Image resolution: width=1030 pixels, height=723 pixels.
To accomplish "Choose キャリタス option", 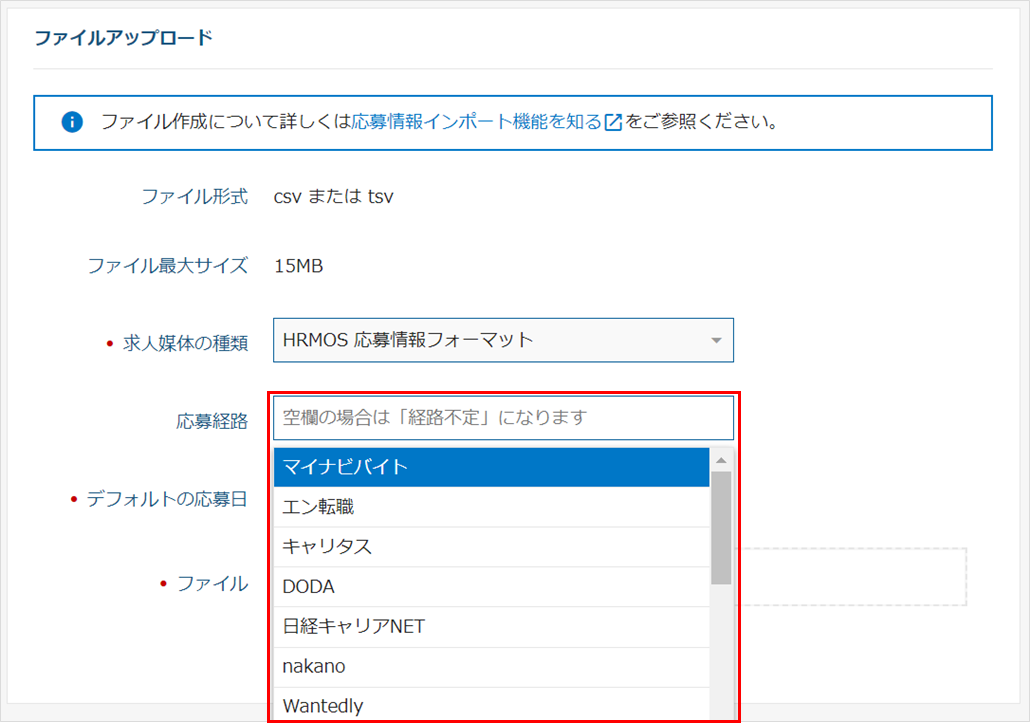I will click(491, 547).
